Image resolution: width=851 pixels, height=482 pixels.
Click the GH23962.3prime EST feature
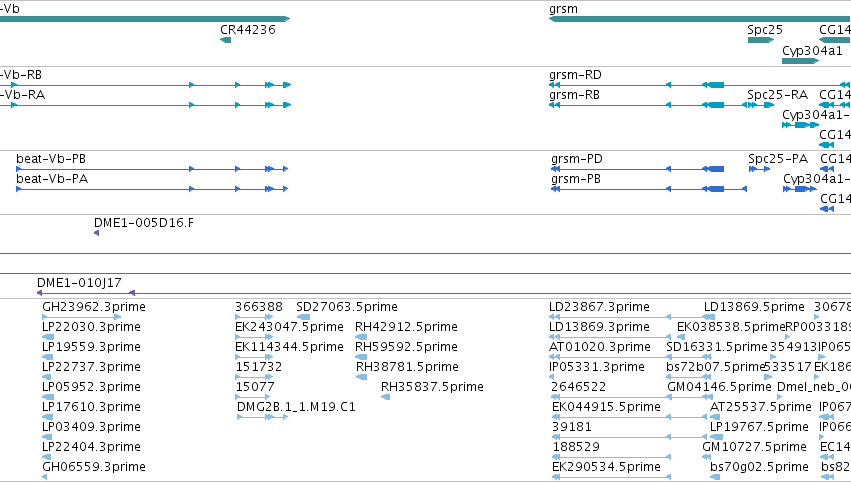click(x=81, y=317)
